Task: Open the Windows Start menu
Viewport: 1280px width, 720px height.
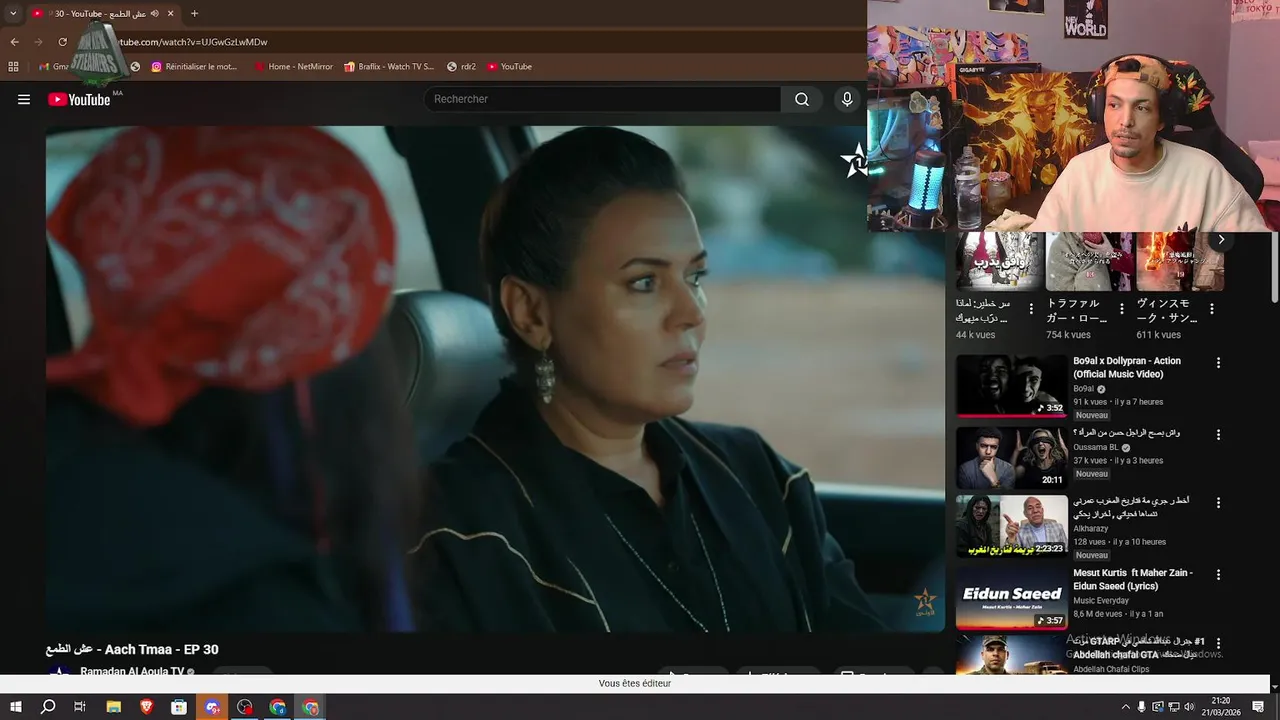Action: [x=15, y=707]
